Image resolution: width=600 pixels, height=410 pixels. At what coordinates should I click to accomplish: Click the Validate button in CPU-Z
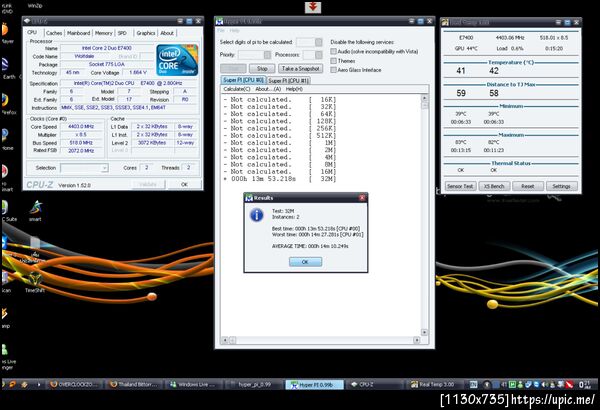point(148,185)
